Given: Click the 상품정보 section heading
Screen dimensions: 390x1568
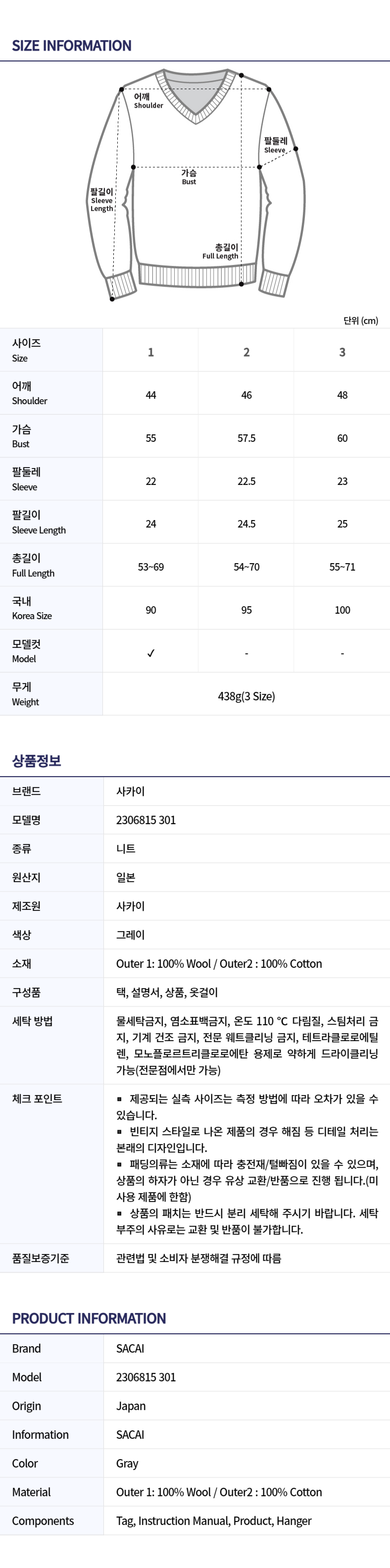Looking at the screenshot, I should coord(37,760).
